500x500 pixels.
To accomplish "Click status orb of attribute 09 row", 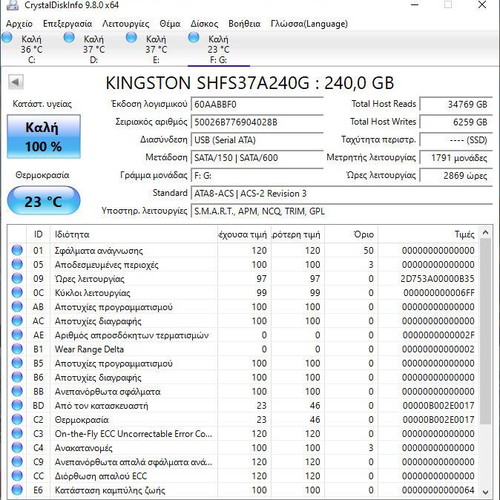I will [x=17, y=278].
